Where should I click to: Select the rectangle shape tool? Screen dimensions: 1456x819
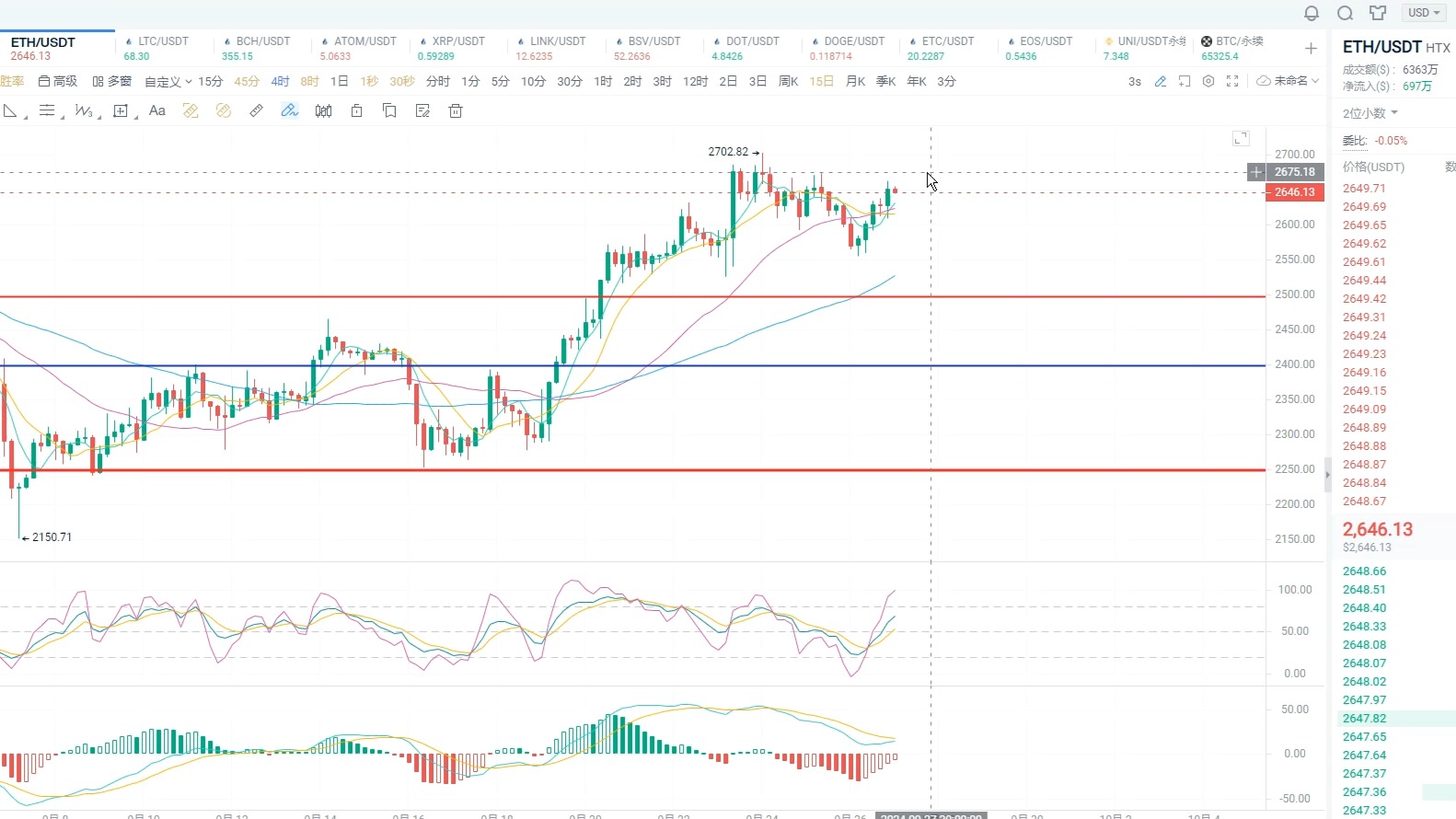[121, 110]
